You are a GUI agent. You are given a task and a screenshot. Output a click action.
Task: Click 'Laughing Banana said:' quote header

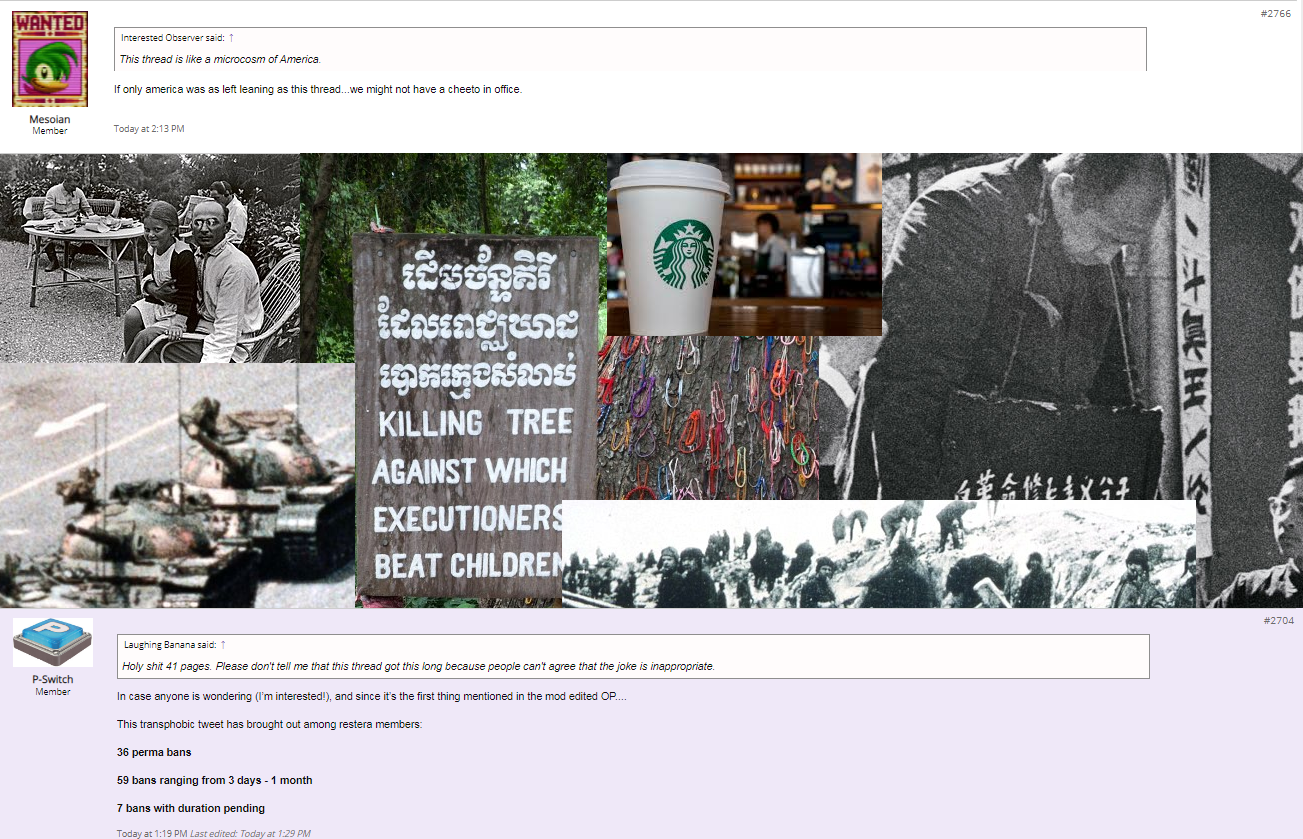tap(170, 645)
